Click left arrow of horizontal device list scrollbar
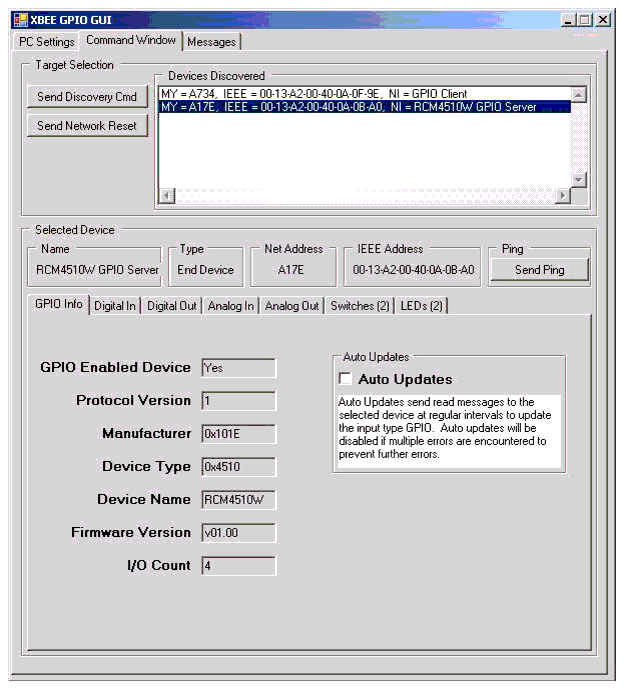The image size is (623, 689). point(165,196)
